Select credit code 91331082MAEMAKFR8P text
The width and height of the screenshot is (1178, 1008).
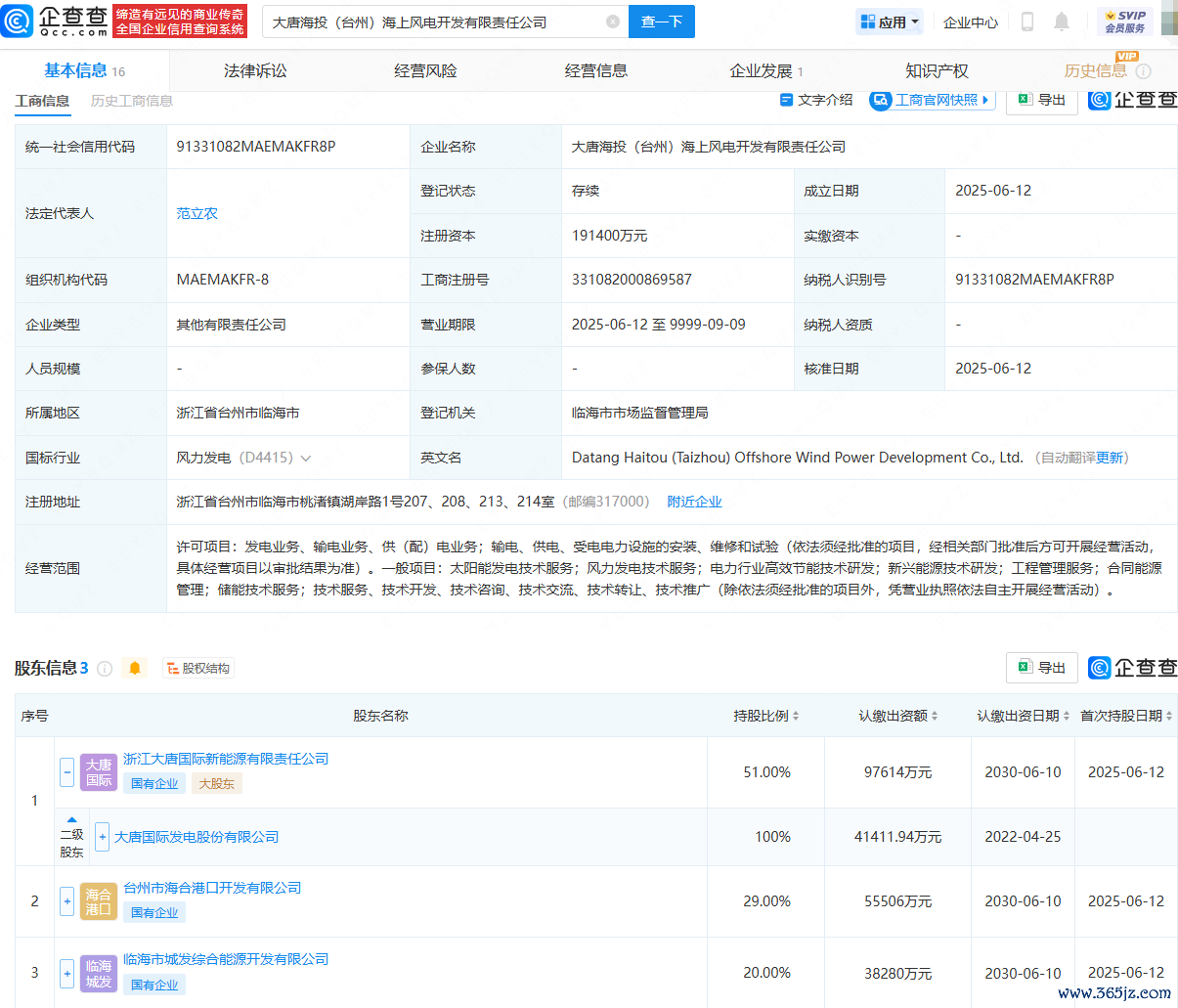256,147
